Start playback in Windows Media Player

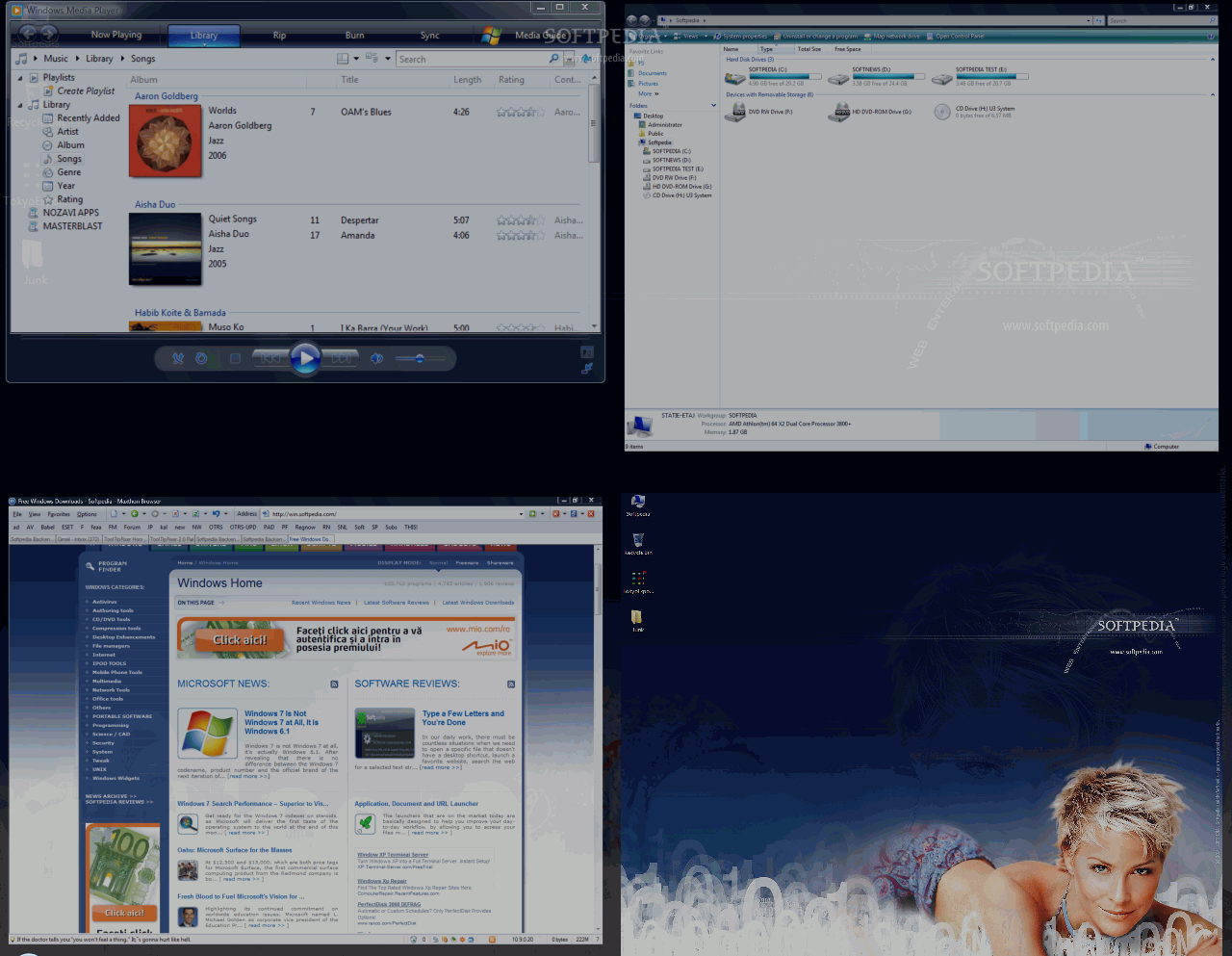[x=305, y=359]
